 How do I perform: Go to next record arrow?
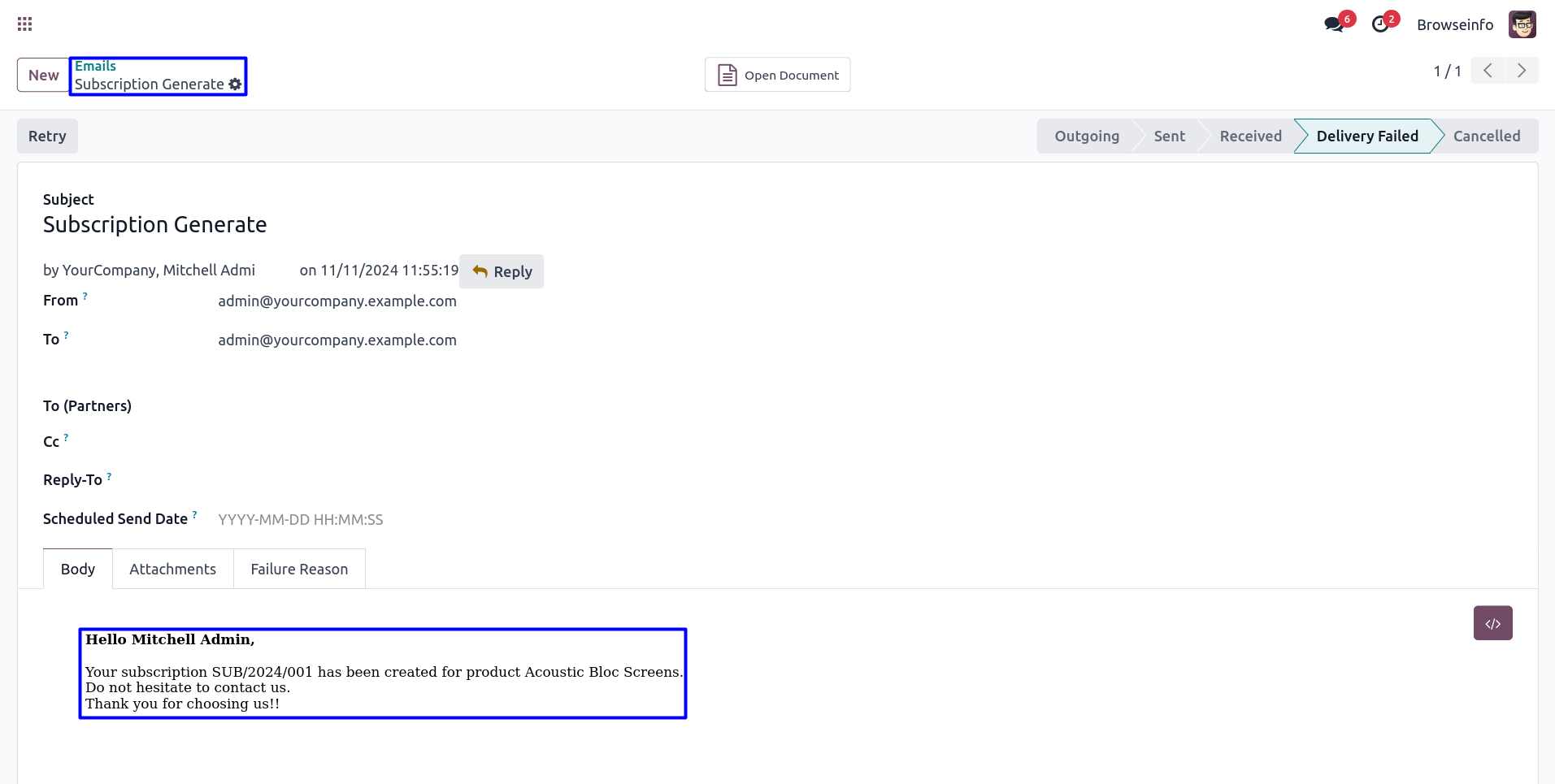coord(1522,71)
